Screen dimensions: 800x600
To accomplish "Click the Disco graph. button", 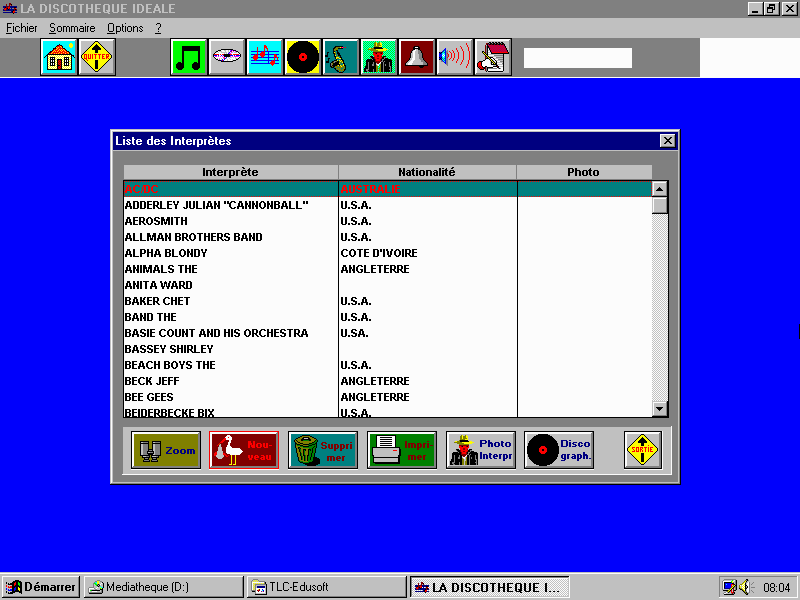I will click(x=559, y=450).
